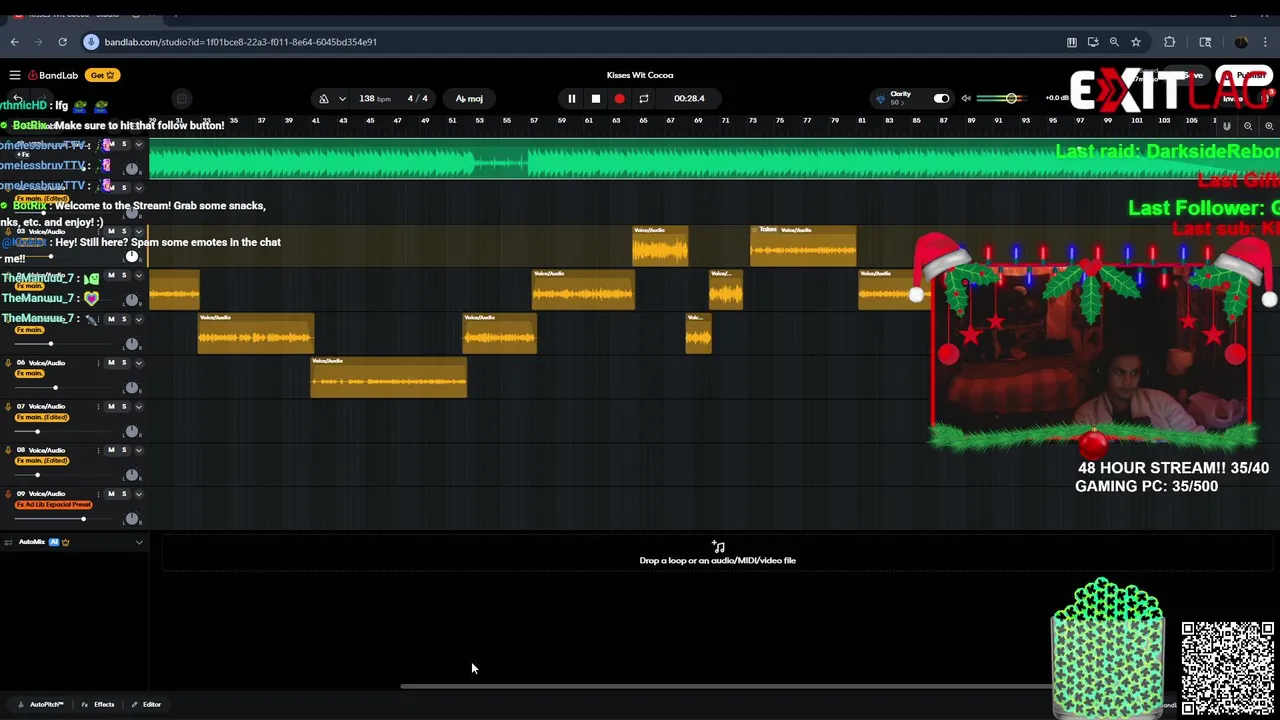
Task: Start recording with the red record button
Action: [x=619, y=98]
